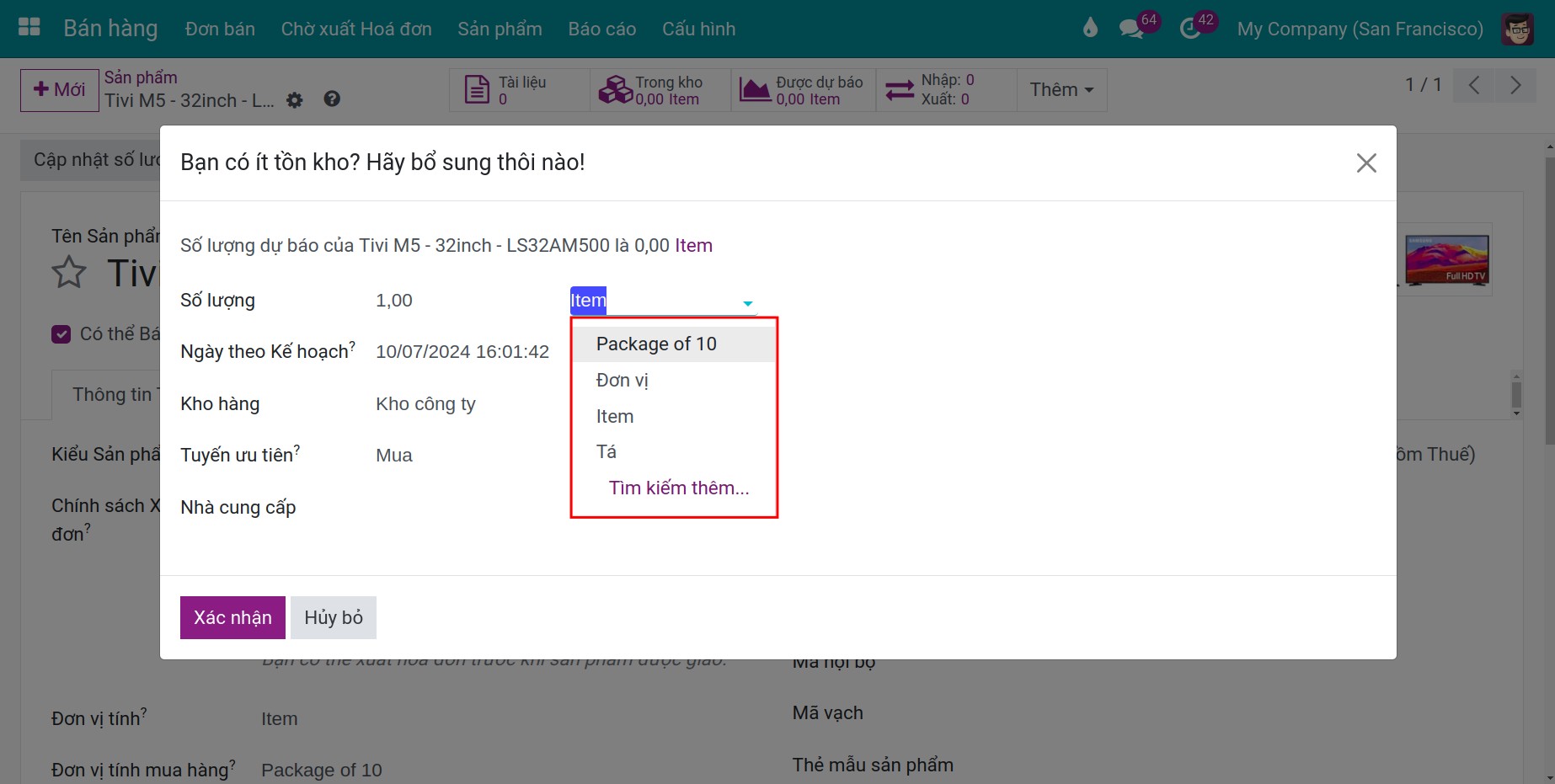Select Đơn vị unit option
The height and width of the screenshot is (784, 1555).
pyautogui.click(x=673, y=380)
